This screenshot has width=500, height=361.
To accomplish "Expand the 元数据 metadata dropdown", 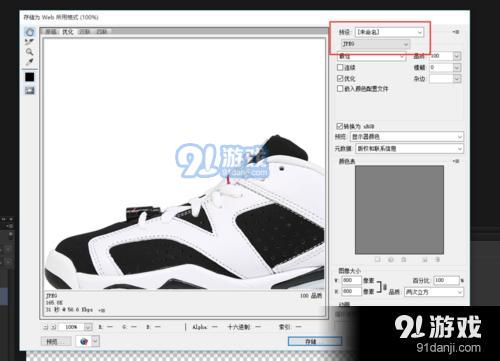I will (409, 148).
